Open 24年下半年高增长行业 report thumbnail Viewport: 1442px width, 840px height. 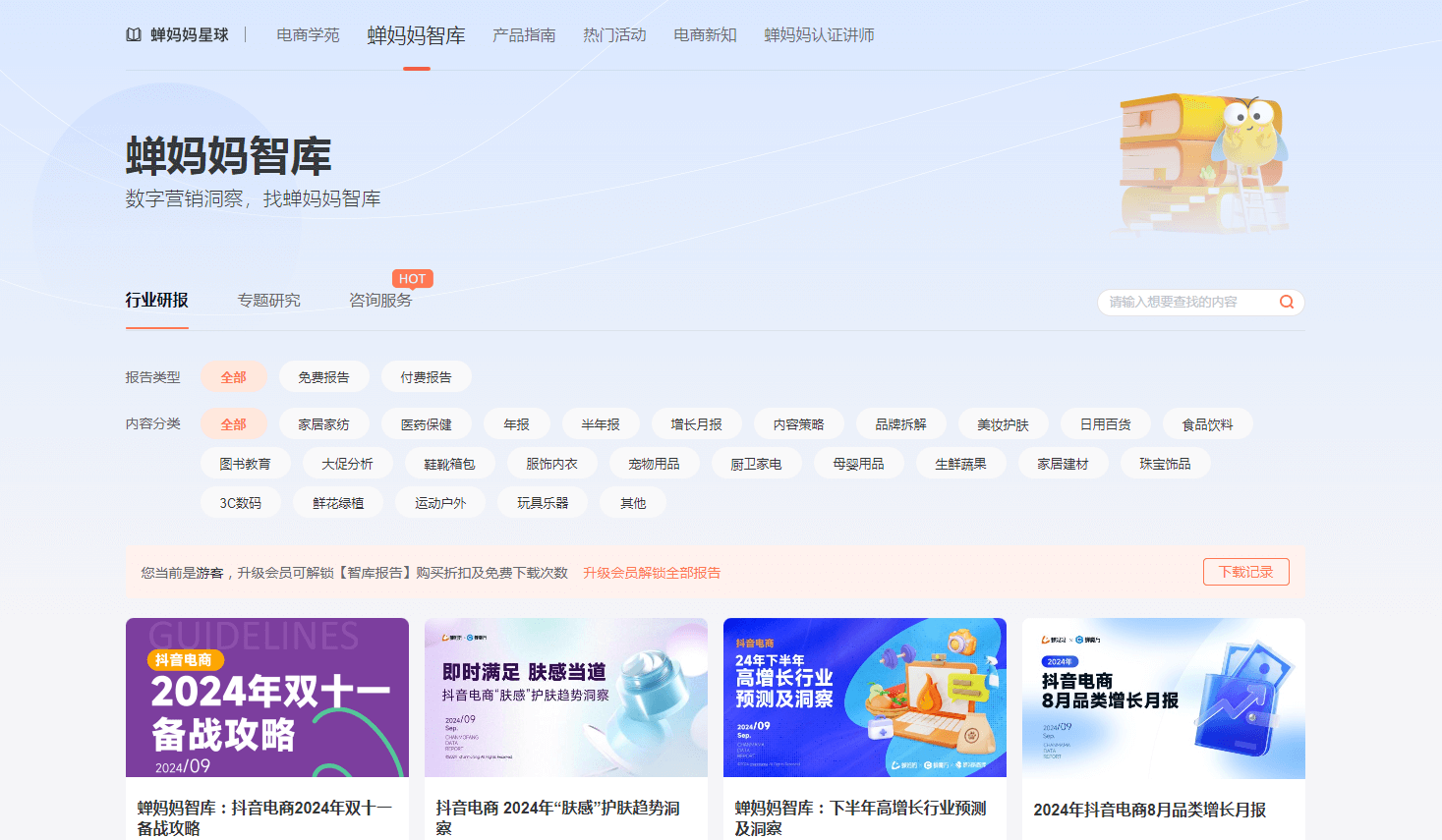tap(865, 698)
